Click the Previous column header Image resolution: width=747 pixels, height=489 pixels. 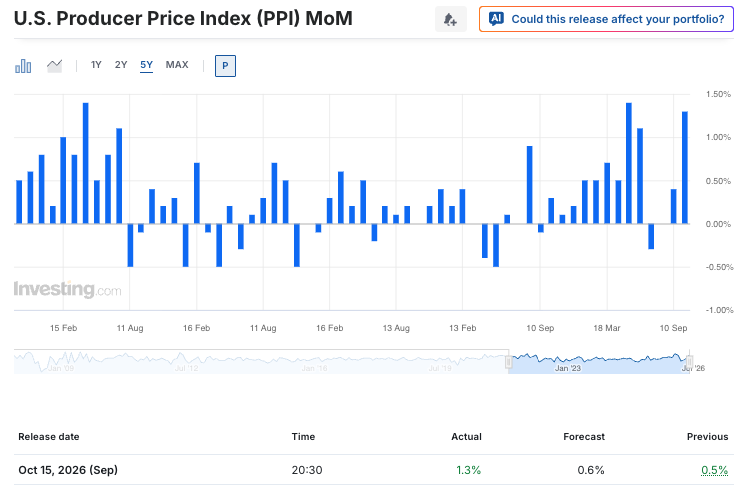(707, 437)
